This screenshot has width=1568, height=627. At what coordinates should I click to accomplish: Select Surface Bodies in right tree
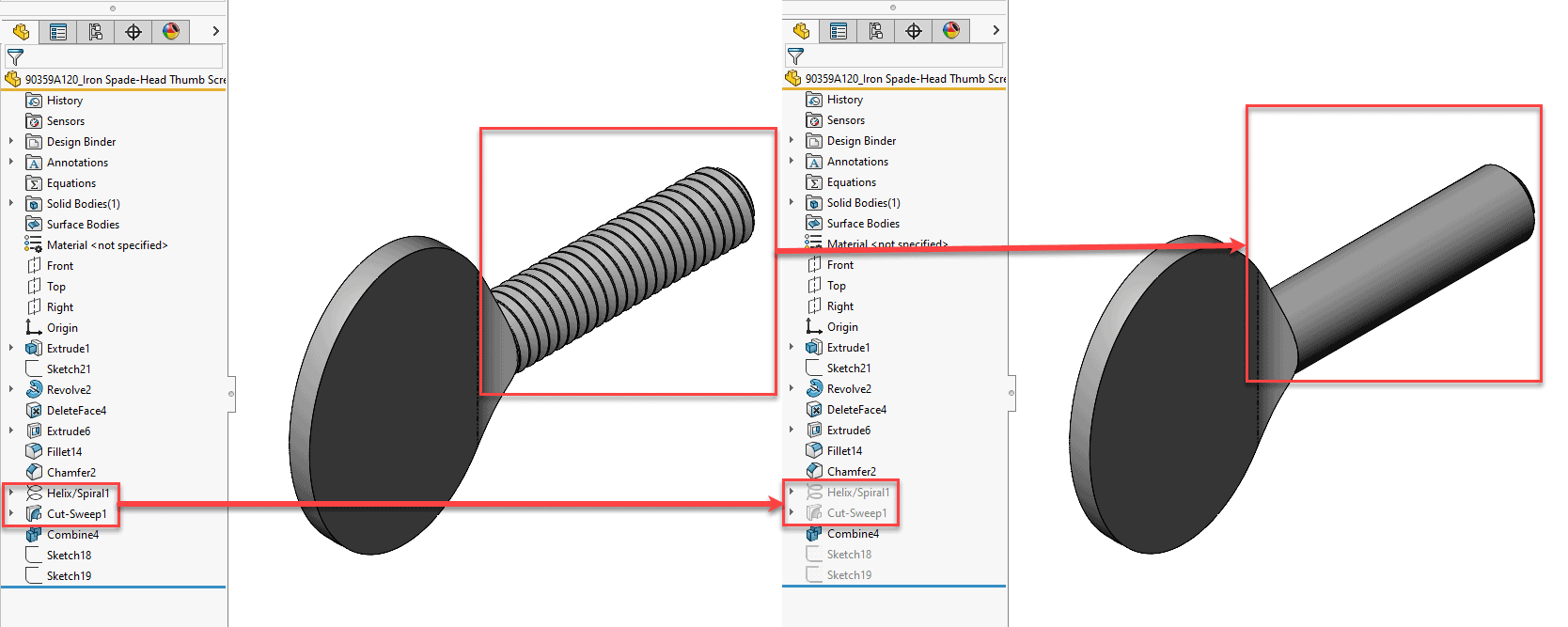(x=863, y=224)
